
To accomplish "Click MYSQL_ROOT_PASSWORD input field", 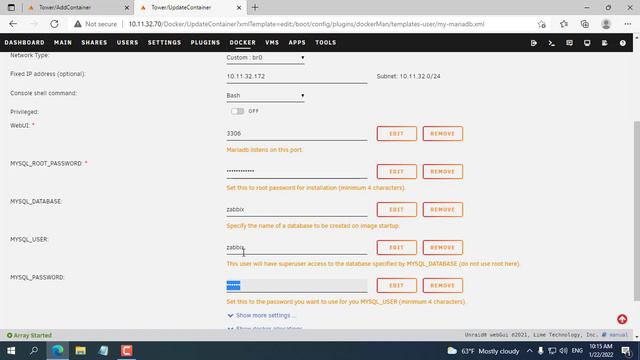I will pos(297,171).
